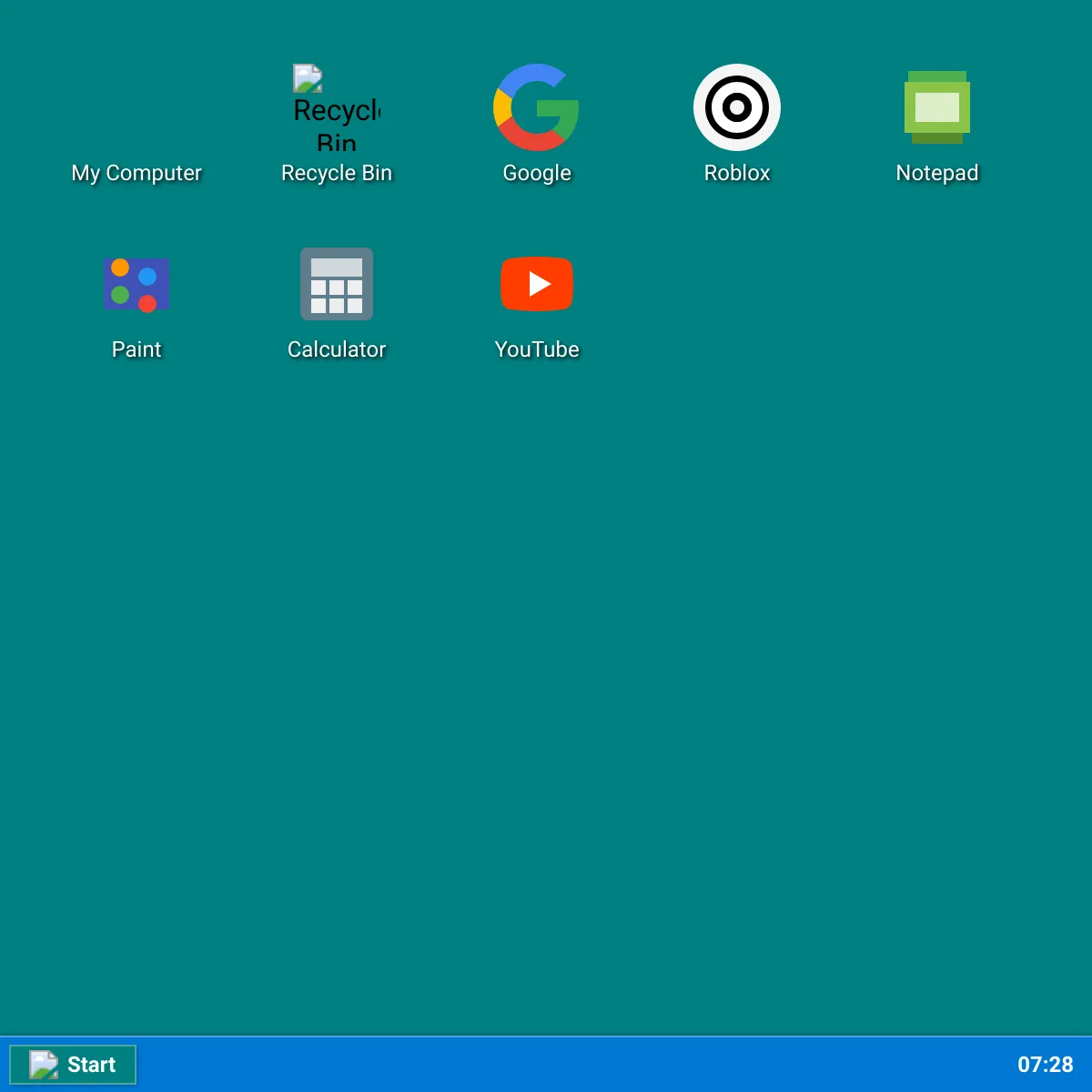Image resolution: width=1092 pixels, height=1092 pixels.
Task: Select the My Computer desktop label
Action: (136, 173)
